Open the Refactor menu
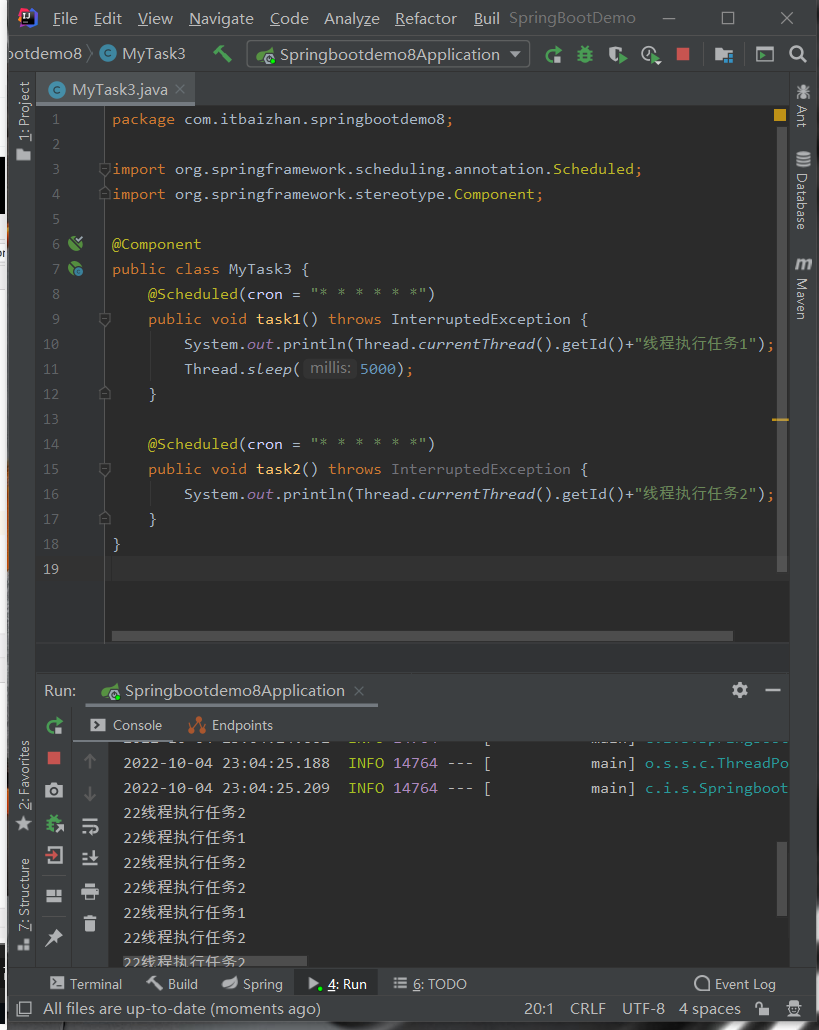The width and height of the screenshot is (819, 1030). (426, 18)
